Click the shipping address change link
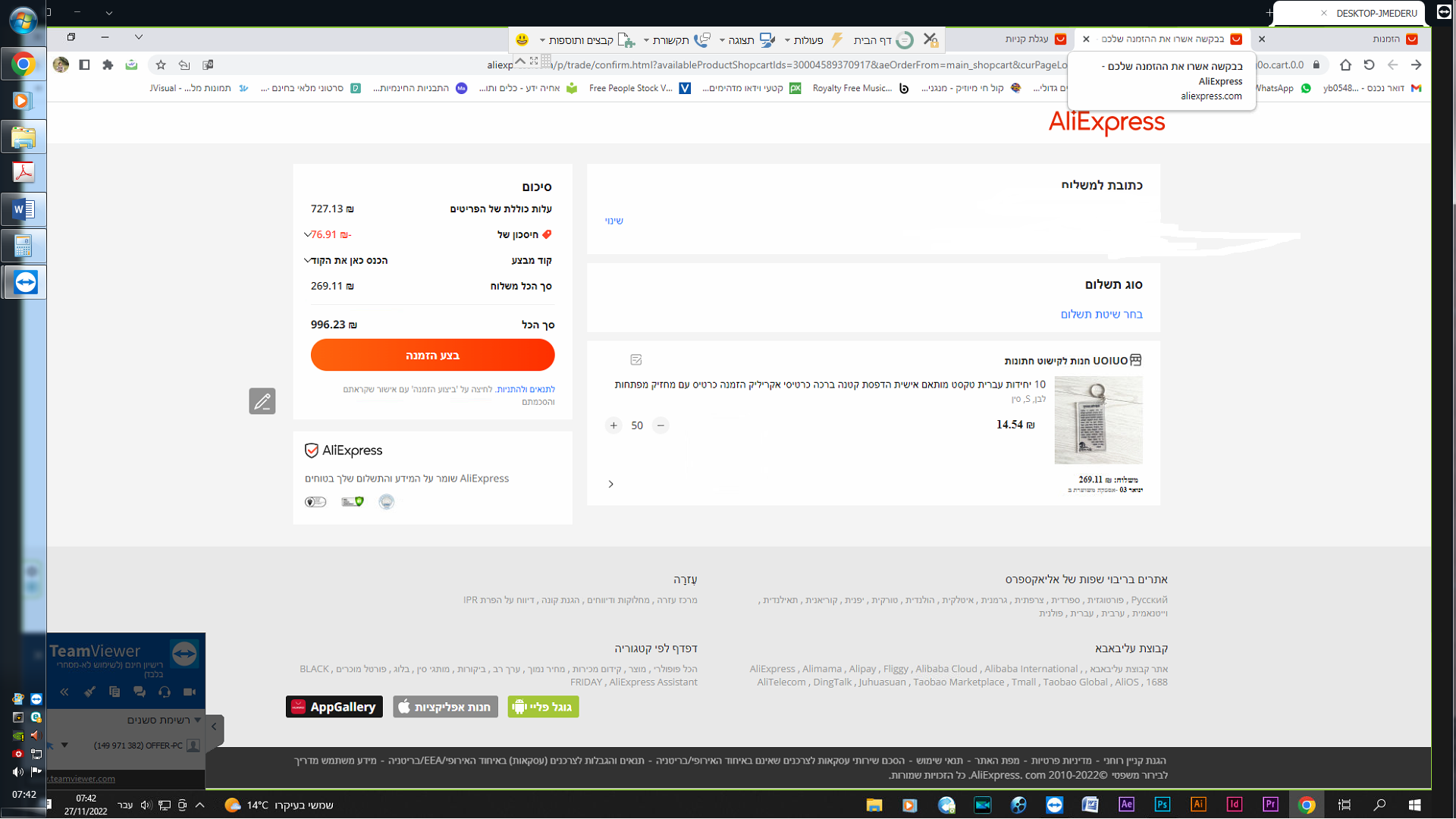Screen dimensions: 1456x819 [613, 221]
